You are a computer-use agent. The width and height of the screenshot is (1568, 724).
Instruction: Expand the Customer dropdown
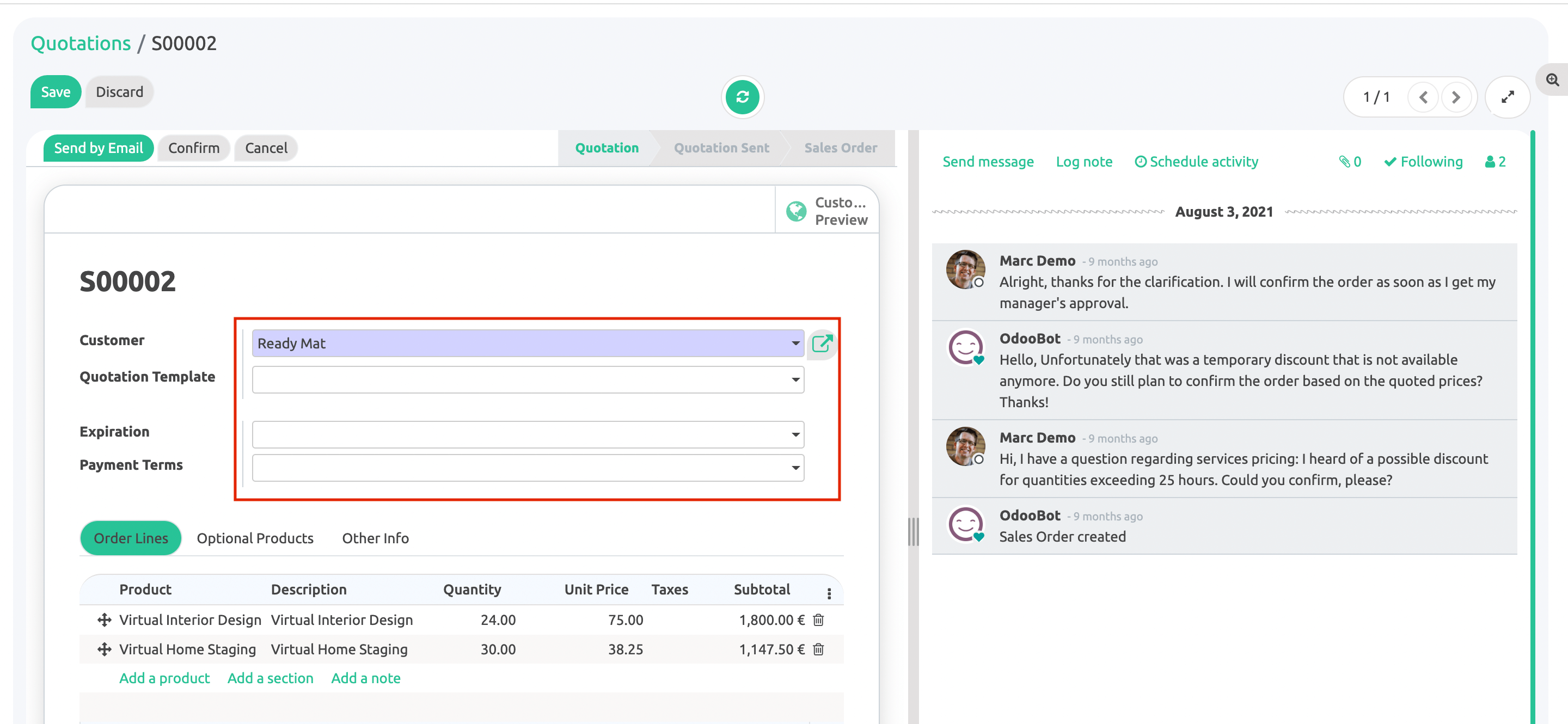click(x=795, y=343)
